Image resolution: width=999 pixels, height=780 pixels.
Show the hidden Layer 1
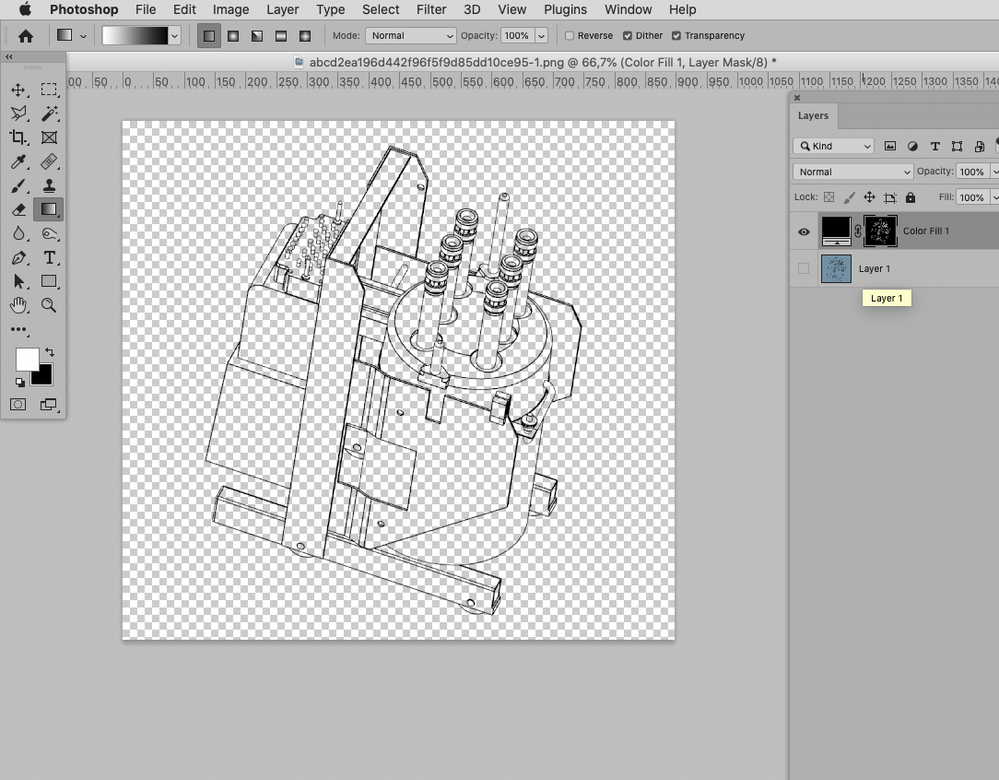tap(804, 269)
